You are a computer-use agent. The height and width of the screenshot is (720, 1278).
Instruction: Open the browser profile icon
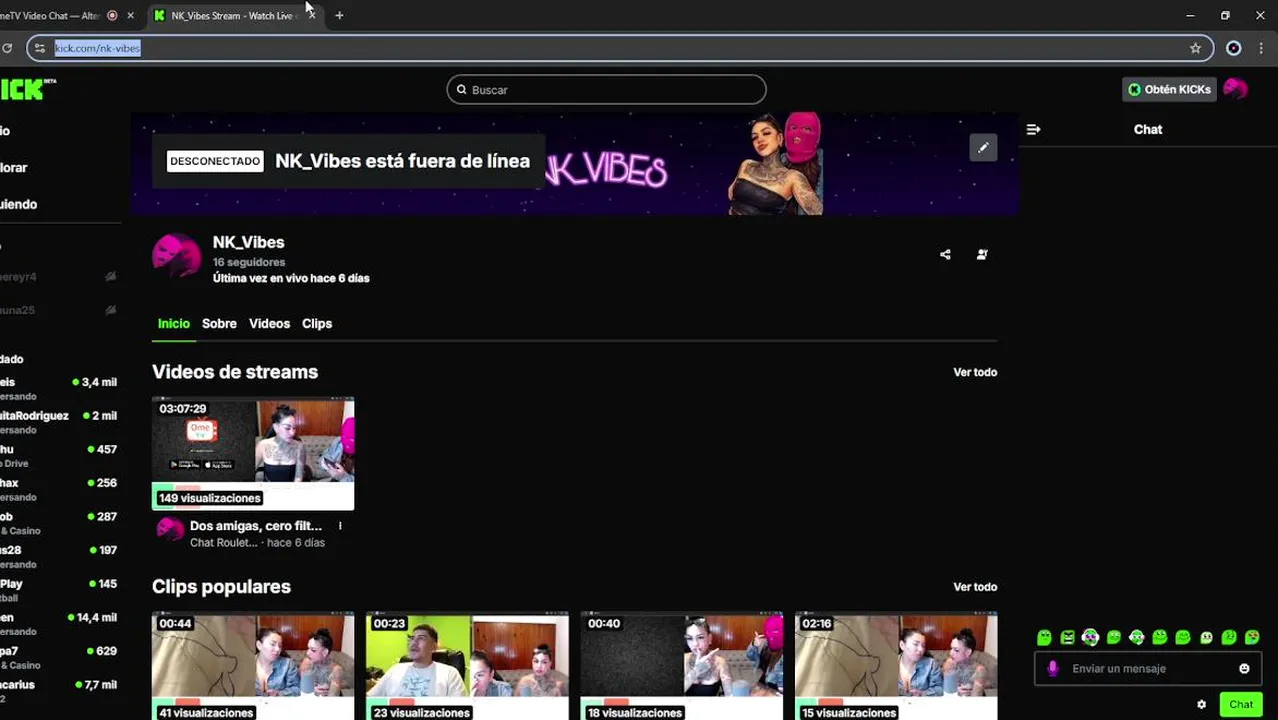click(x=1233, y=48)
